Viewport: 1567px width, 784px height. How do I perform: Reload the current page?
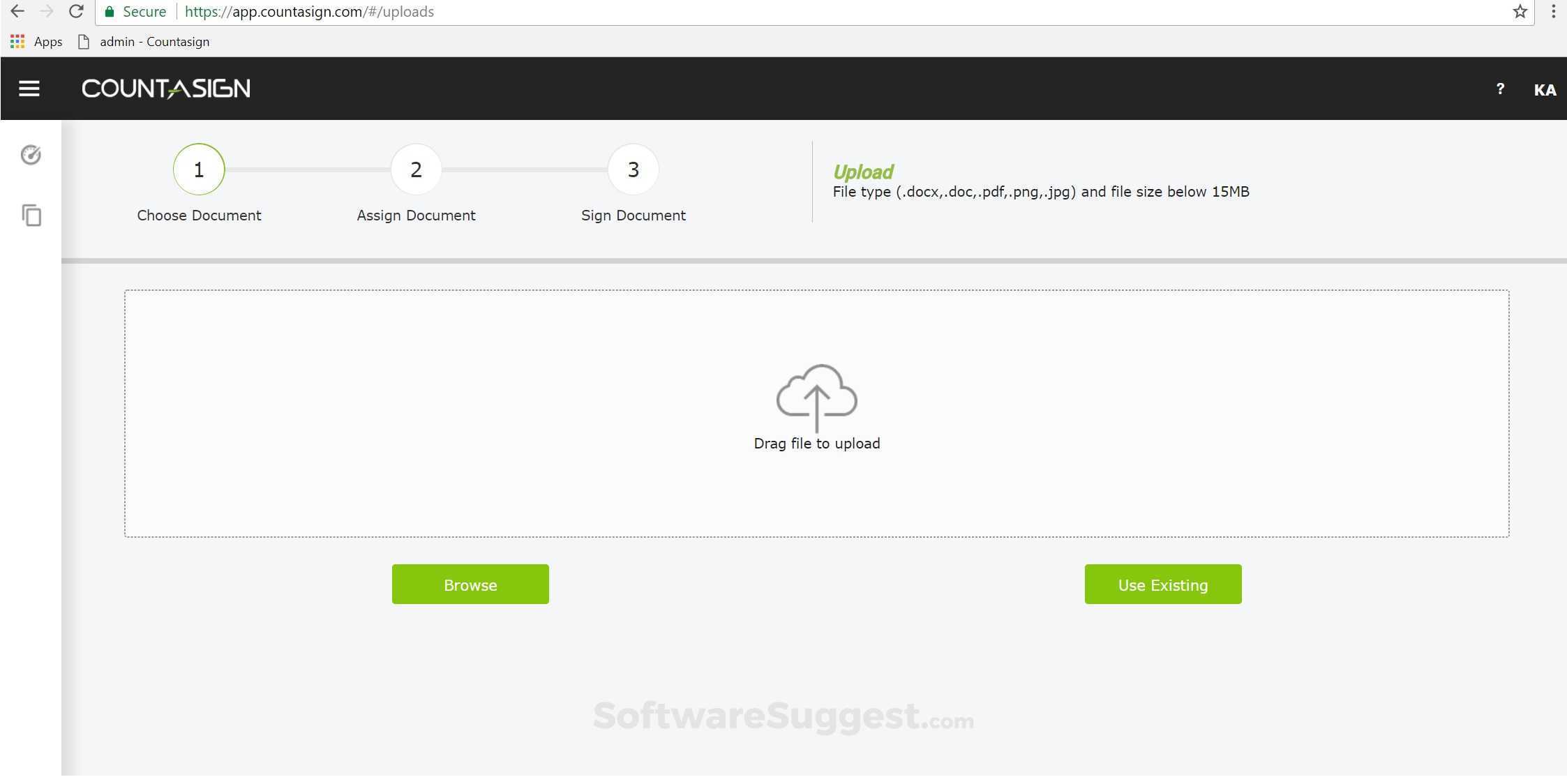pyautogui.click(x=76, y=11)
